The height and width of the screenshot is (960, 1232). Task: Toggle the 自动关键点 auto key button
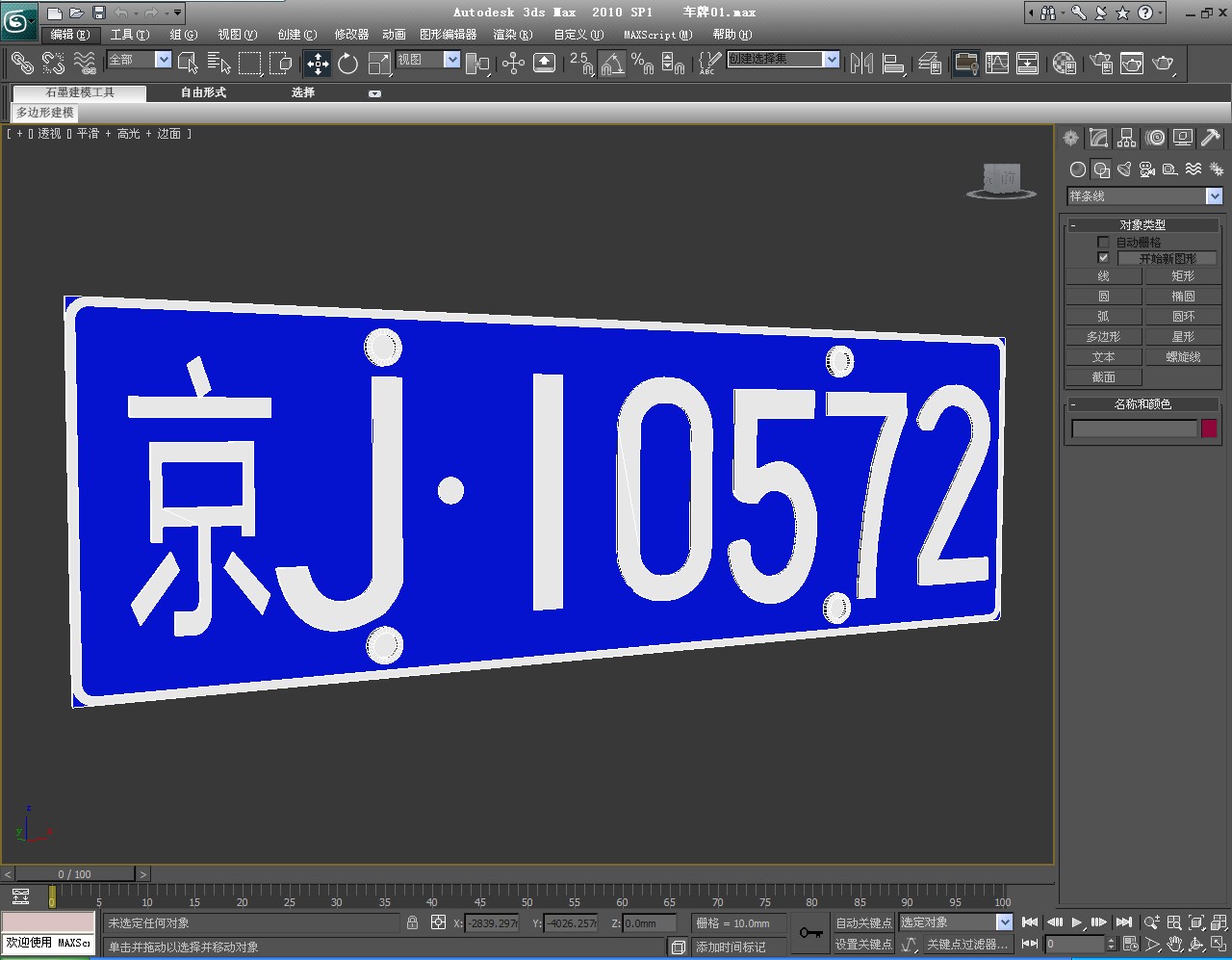click(x=863, y=922)
